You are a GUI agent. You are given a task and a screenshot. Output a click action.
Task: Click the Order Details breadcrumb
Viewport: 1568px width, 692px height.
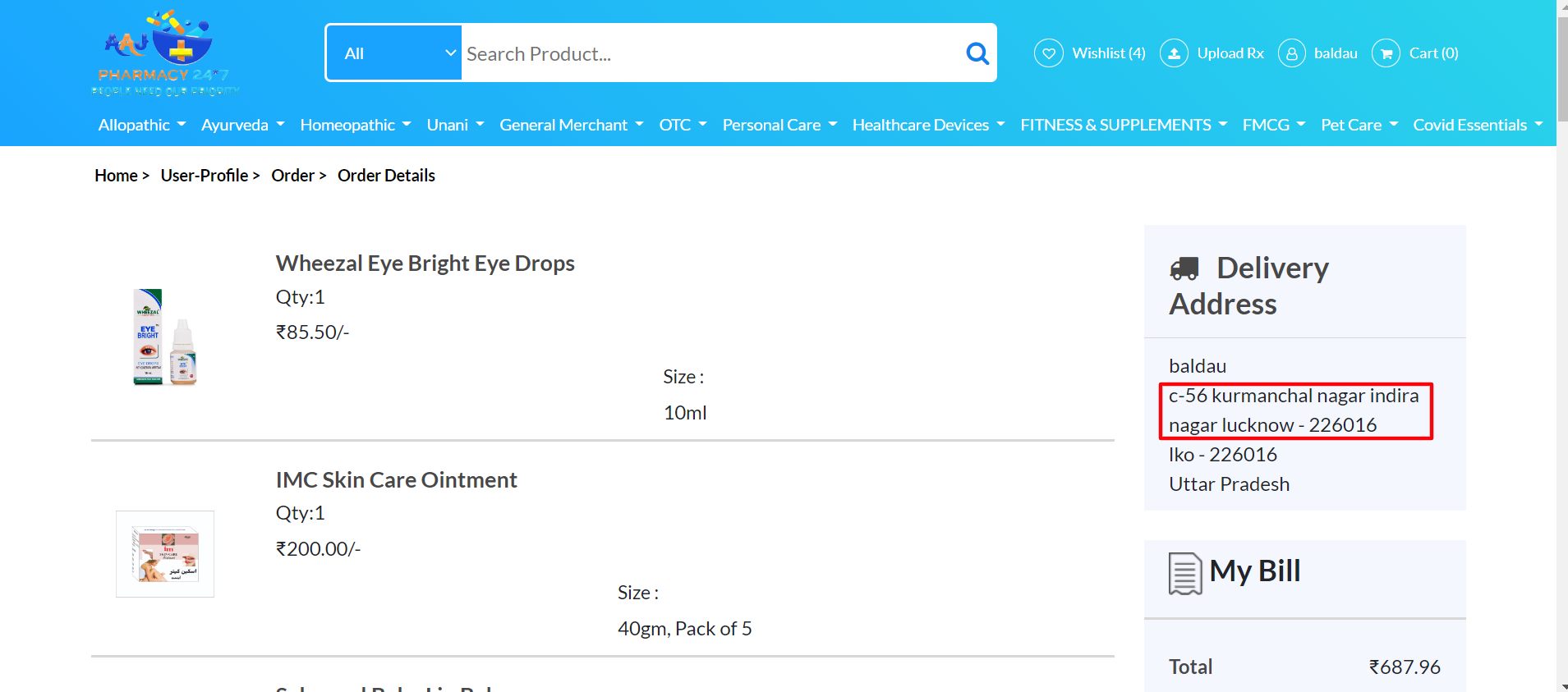click(386, 176)
